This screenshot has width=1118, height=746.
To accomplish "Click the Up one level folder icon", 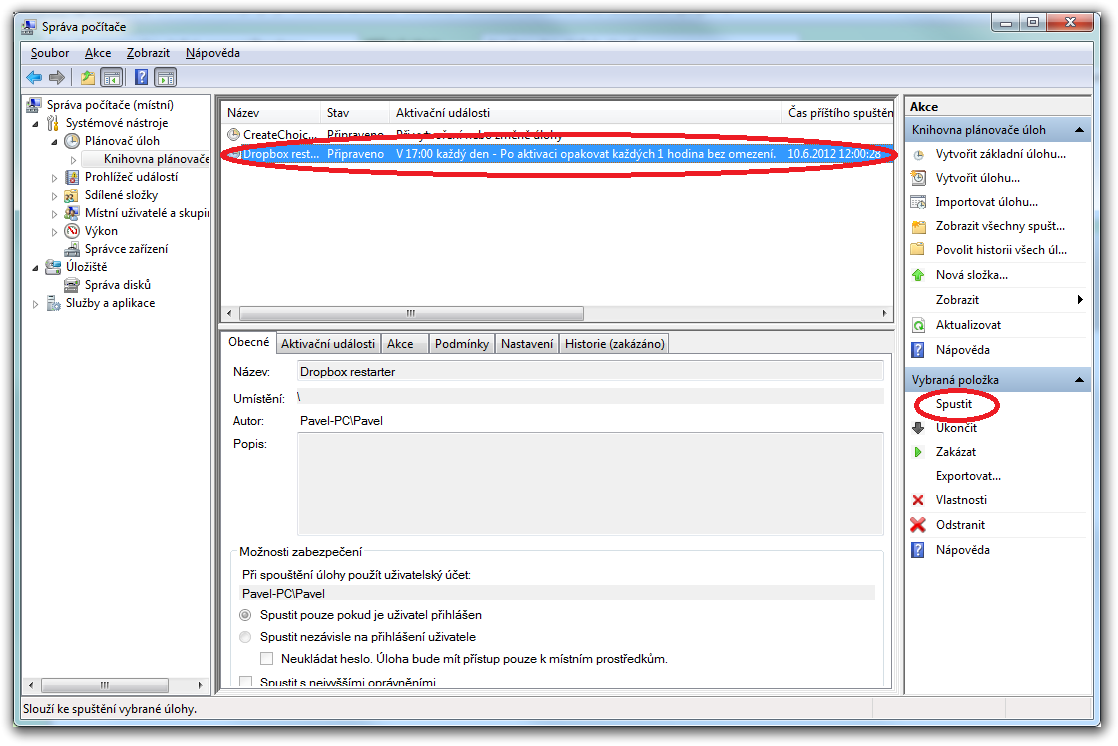I will 88,77.
